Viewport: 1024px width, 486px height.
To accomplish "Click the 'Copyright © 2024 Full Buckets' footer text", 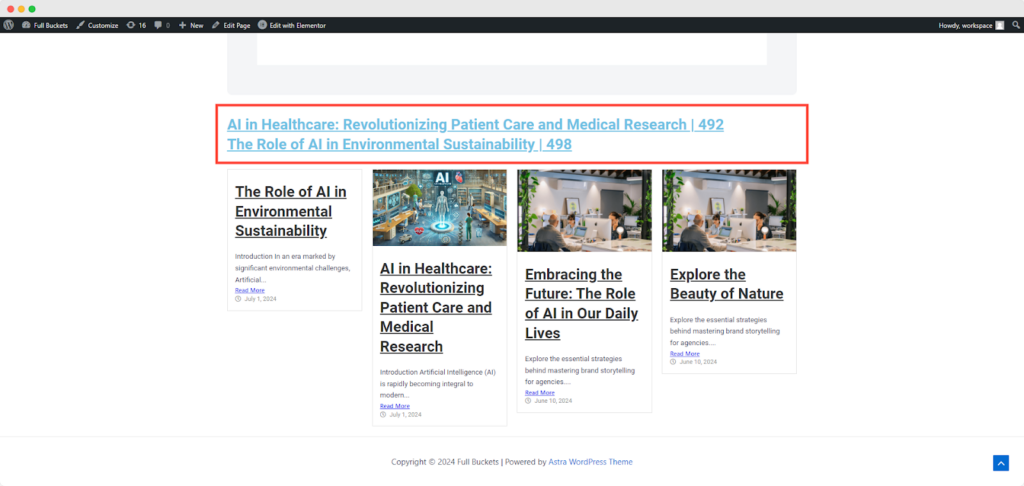I will pyautogui.click(x=445, y=462).
